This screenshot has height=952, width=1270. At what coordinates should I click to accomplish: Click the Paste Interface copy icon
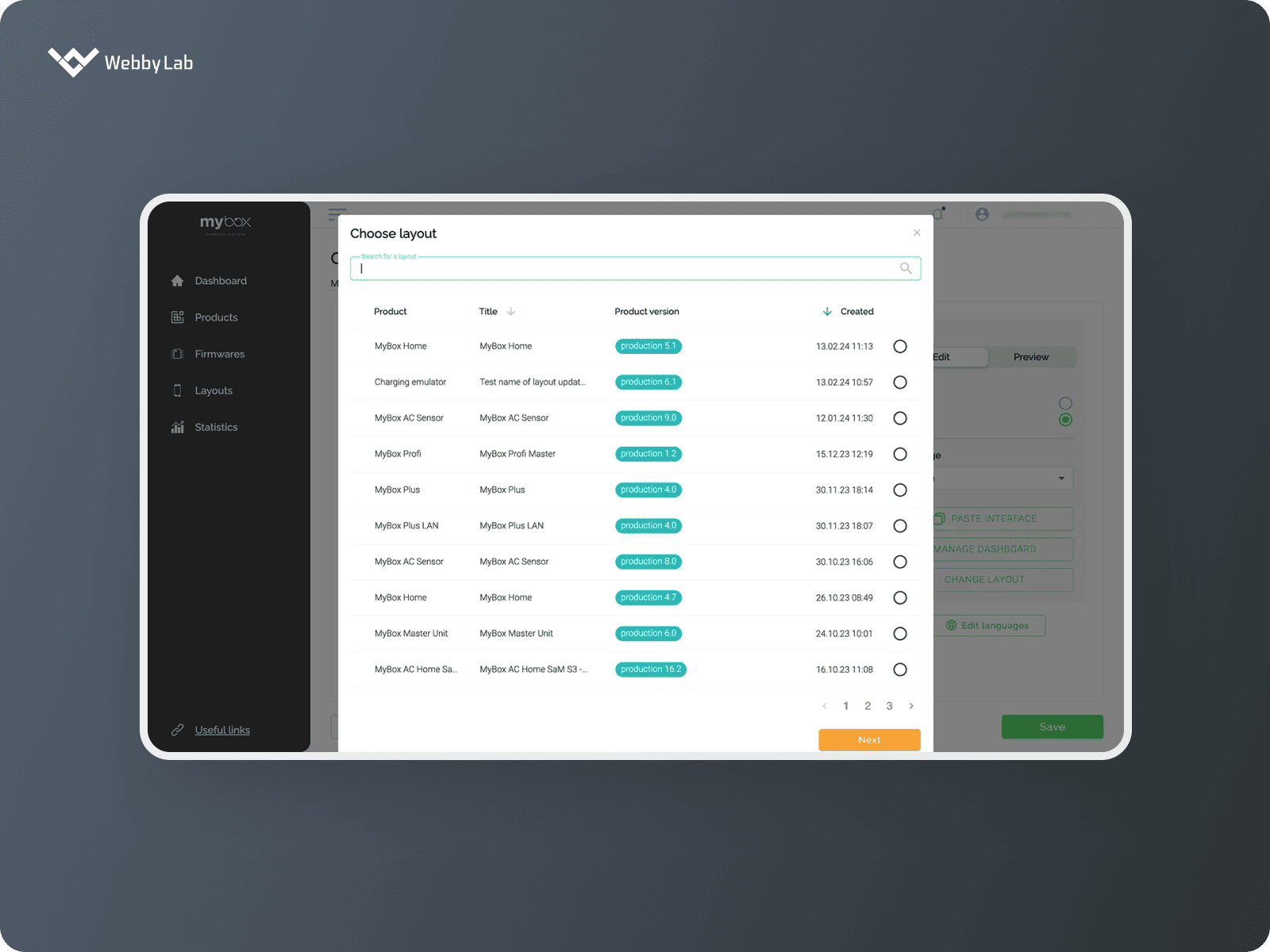click(939, 518)
